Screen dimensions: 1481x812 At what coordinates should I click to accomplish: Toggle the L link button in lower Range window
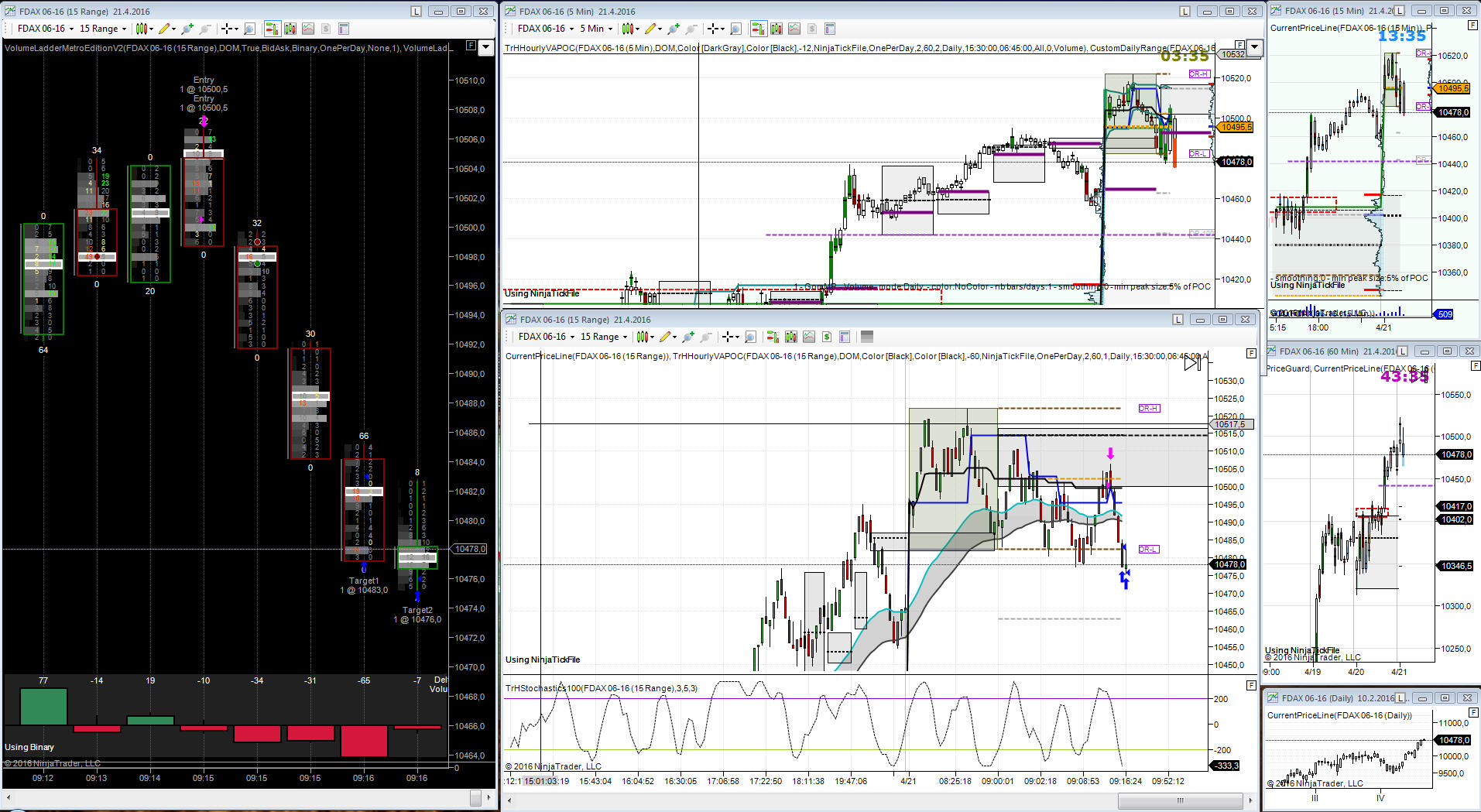pos(1178,320)
